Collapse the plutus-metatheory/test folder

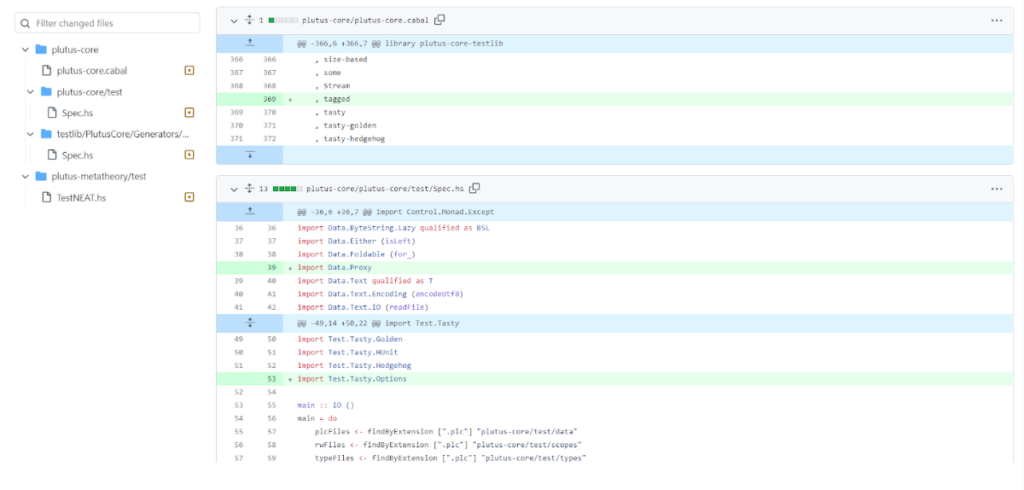(24, 176)
